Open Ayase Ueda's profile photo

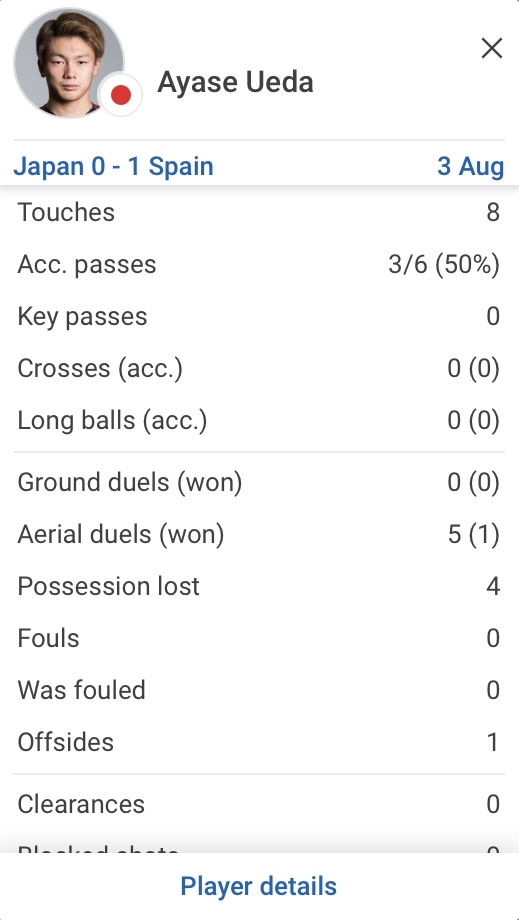click(x=69, y=63)
